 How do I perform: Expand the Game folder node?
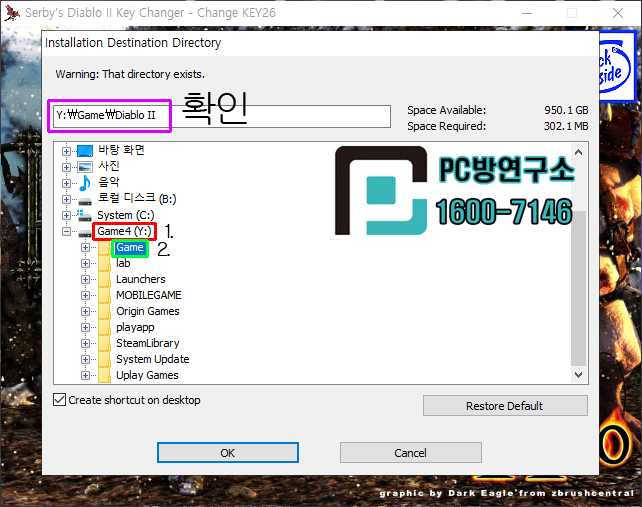click(x=85, y=247)
